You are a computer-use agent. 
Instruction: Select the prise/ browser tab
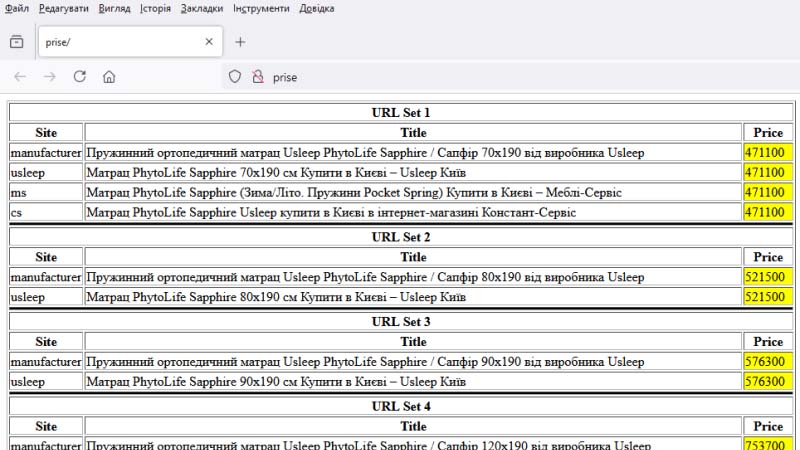(x=131, y=42)
